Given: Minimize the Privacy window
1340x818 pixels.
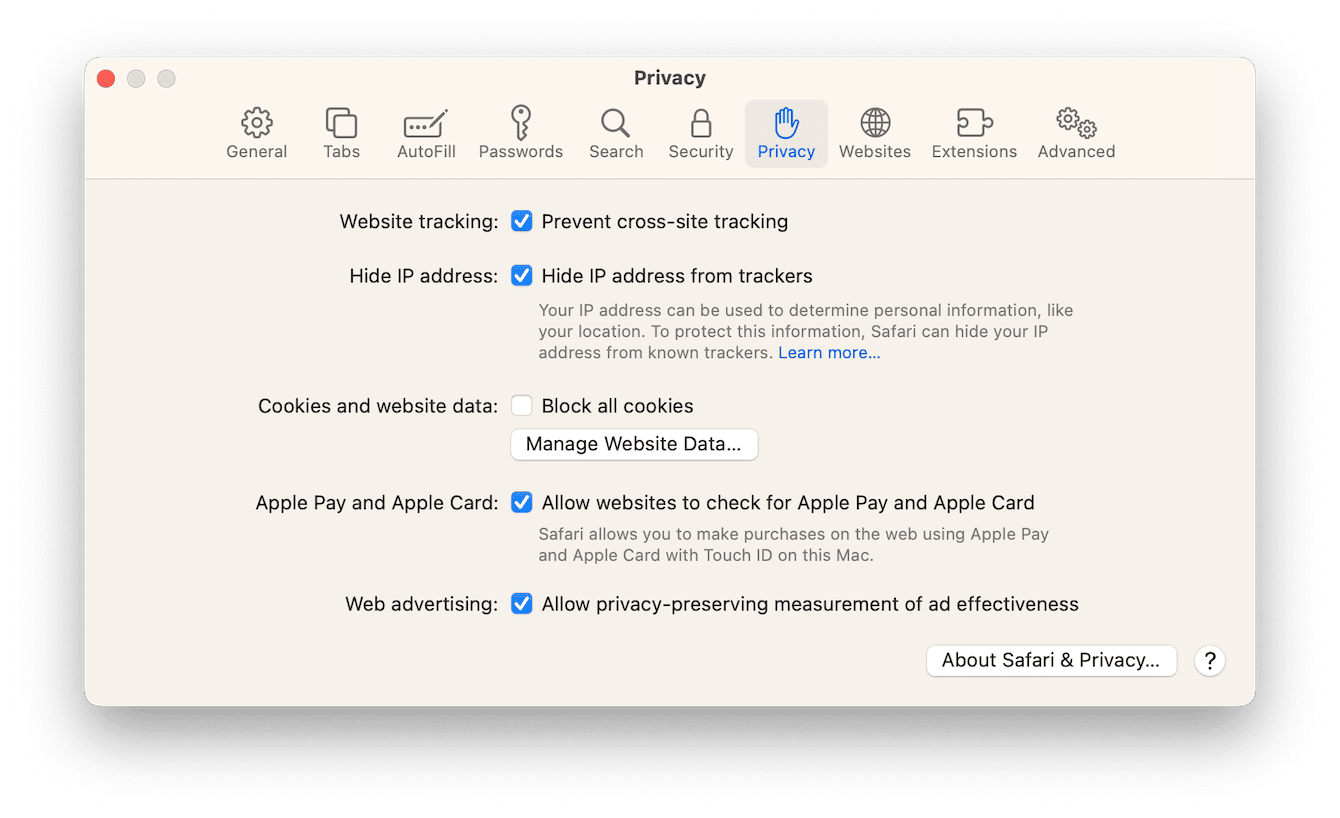Looking at the screenshot, I should tap(136, 78).
